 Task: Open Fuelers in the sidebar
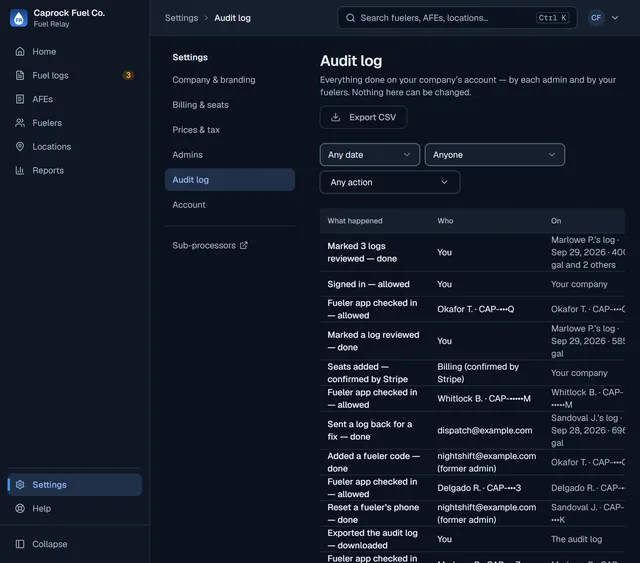[74, 122]
